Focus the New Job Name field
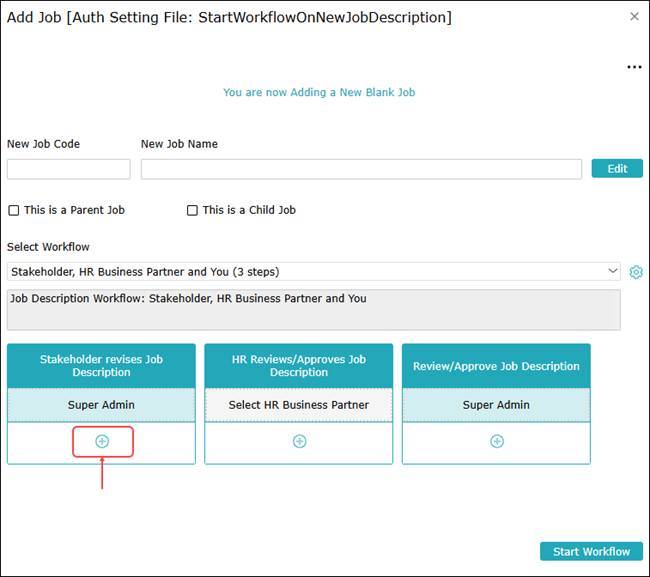The image size is (650, 577). tap(361, 169)
